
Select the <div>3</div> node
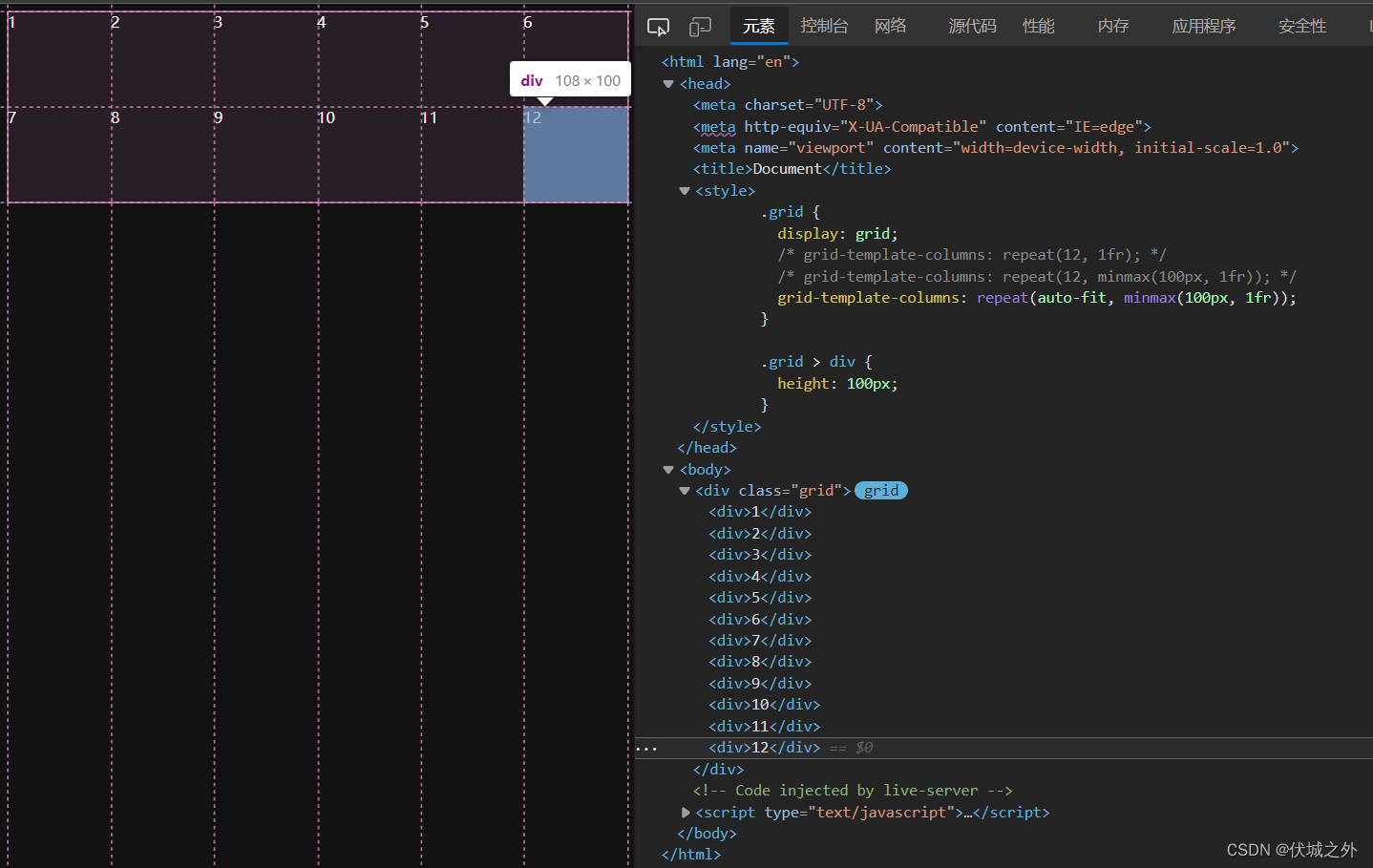point(760,555)
